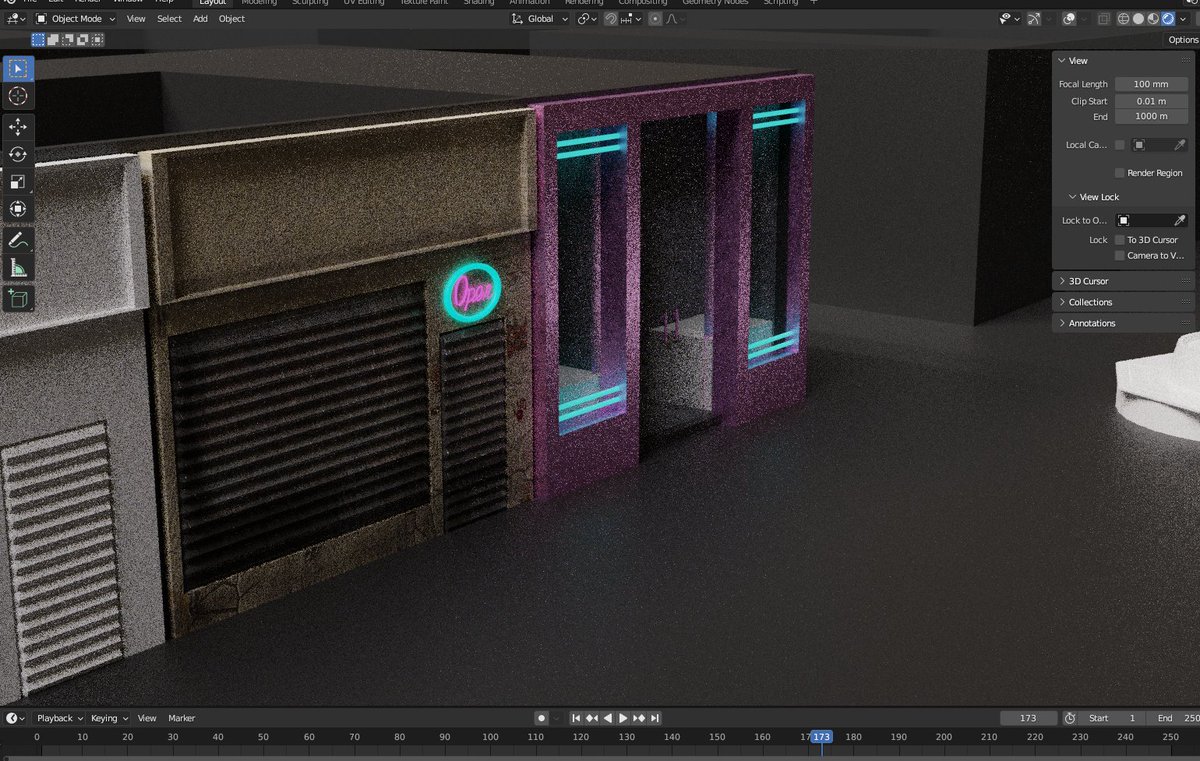Image resolution: width=1200 pixels, height=761 pixels.
Task: Click the Options button
Action: [x=1183, y=40]
